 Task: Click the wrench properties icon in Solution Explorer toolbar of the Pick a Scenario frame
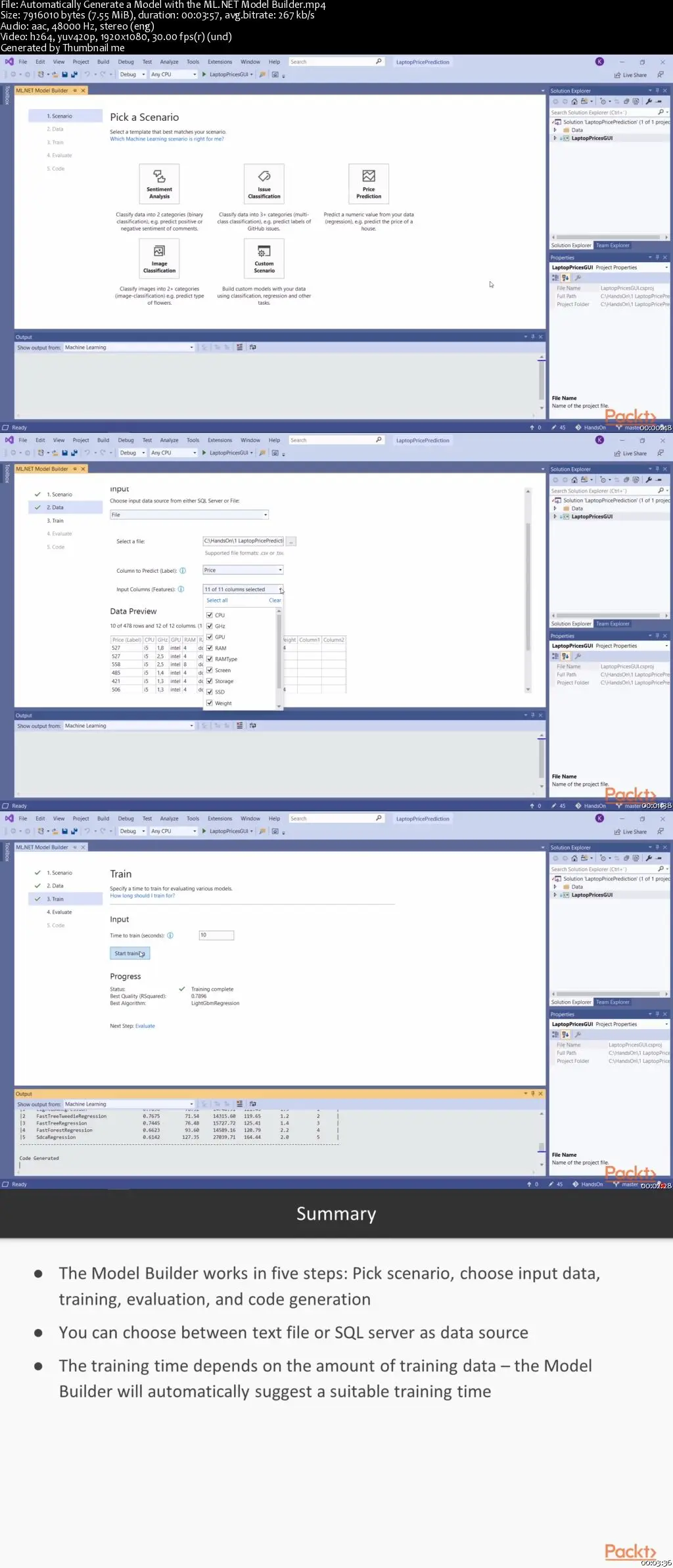tap(649, 101)
